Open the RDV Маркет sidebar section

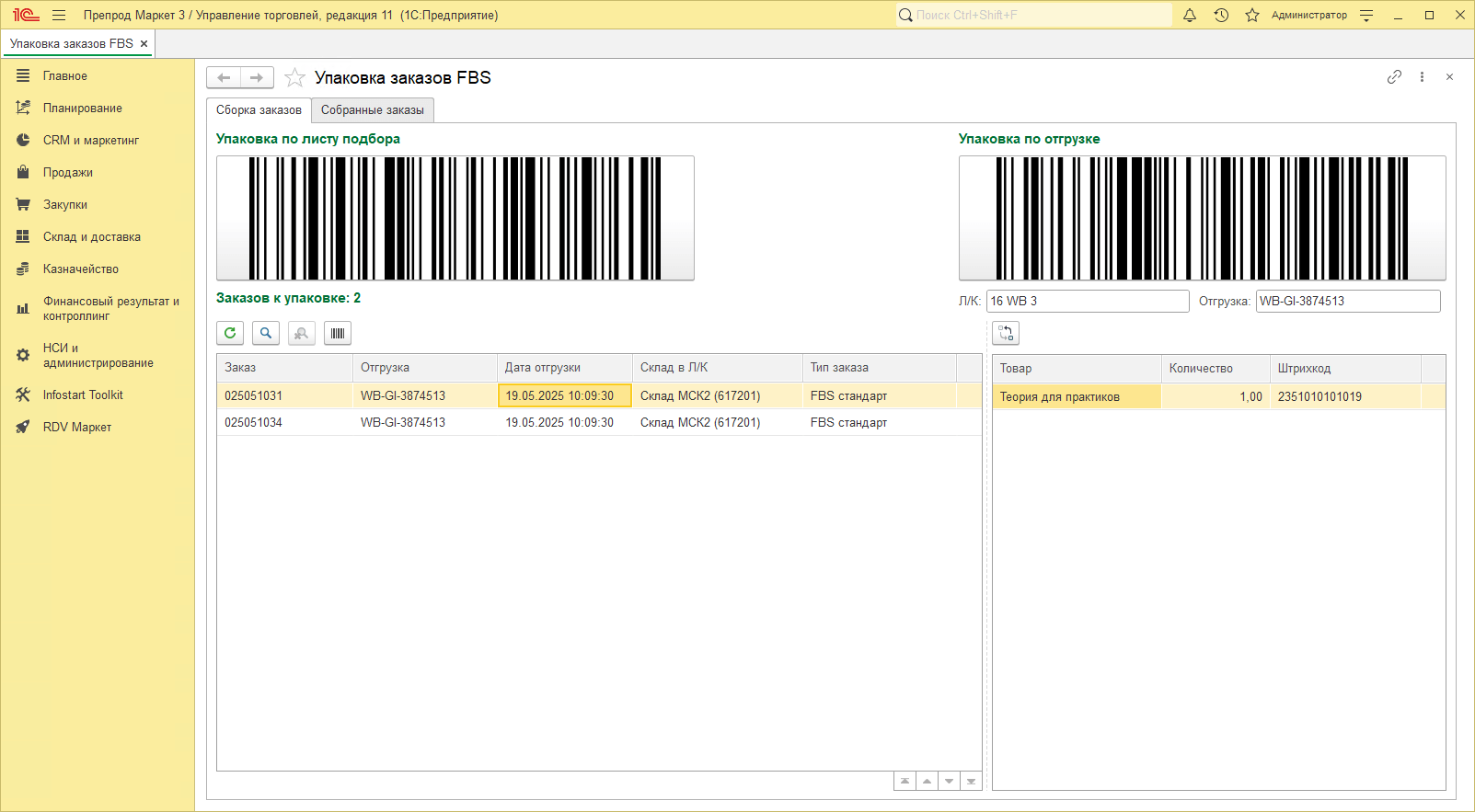[76, 427]
